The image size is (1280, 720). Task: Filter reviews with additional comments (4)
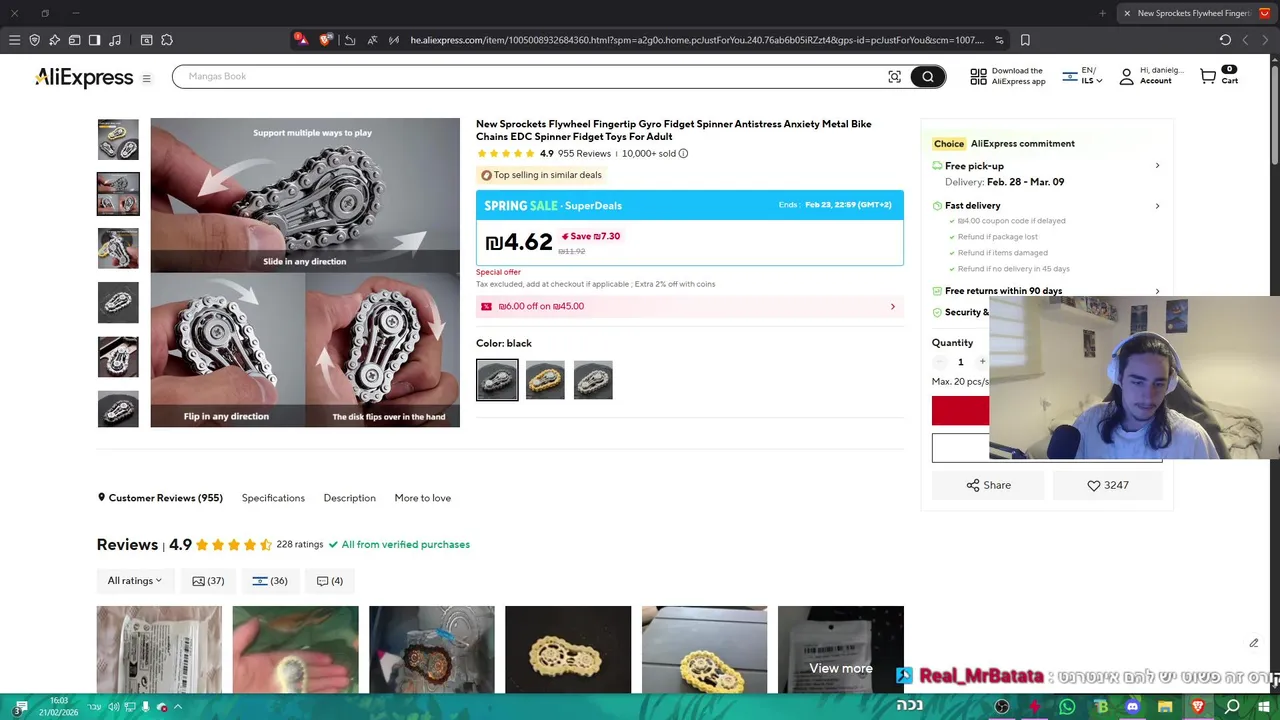[x=330, y=581]
